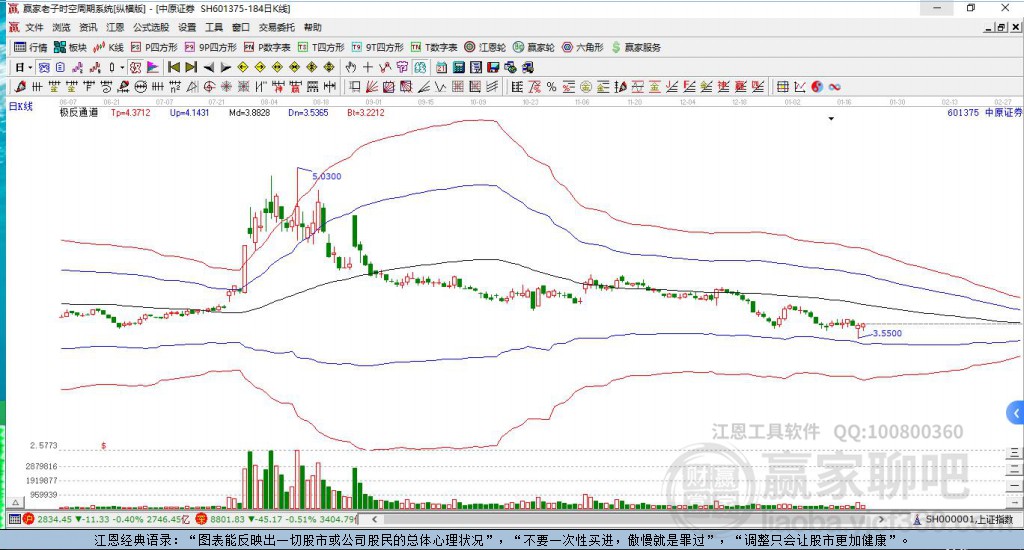Viewport: 1024px width, 550px height.
Task: Click the save floppy disk icon
Action: pyautogui.click(x=493, y=67)
